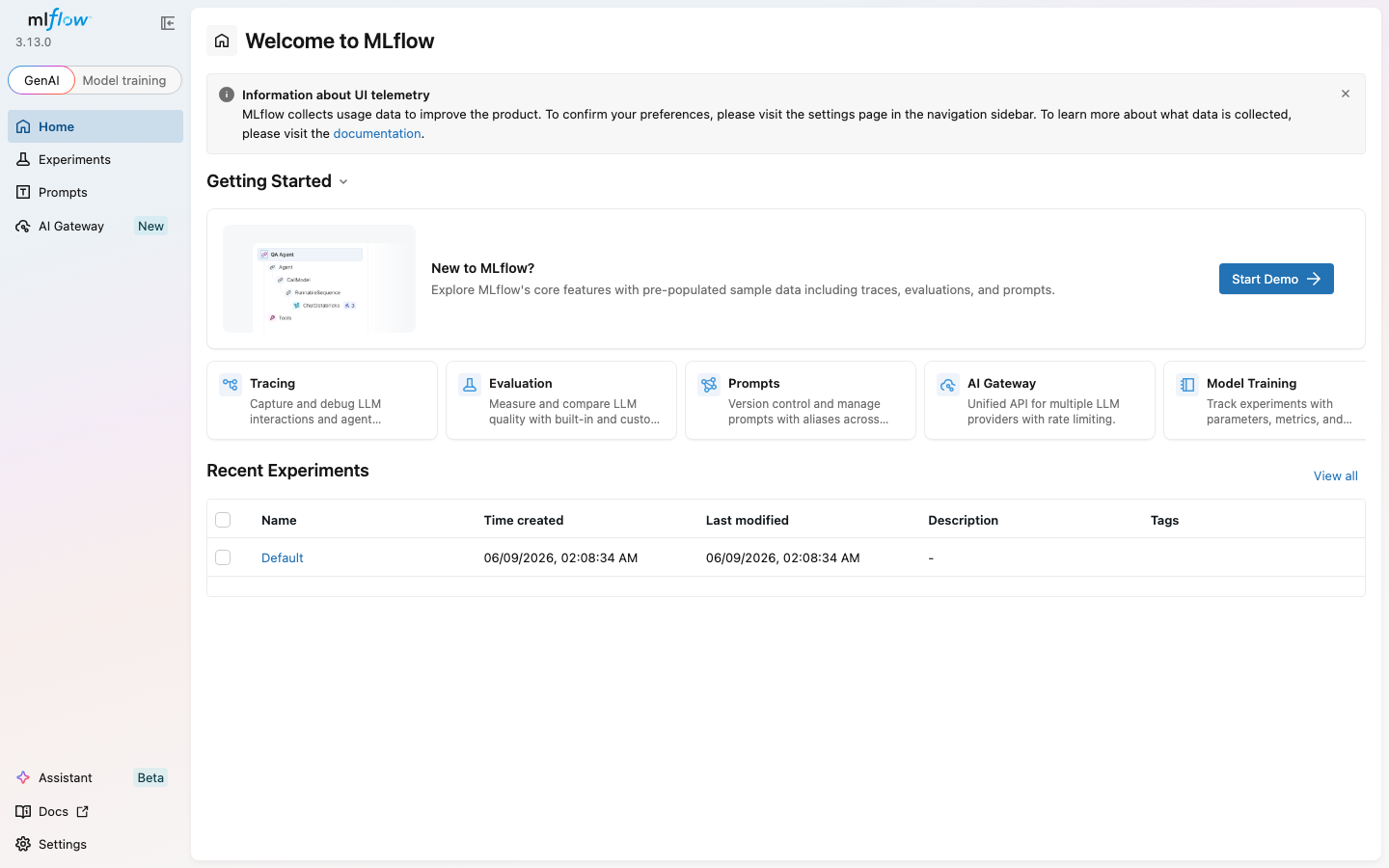Switch to Model training mode
Viewport: 1389px width, 868px height.
pos(124,80)
